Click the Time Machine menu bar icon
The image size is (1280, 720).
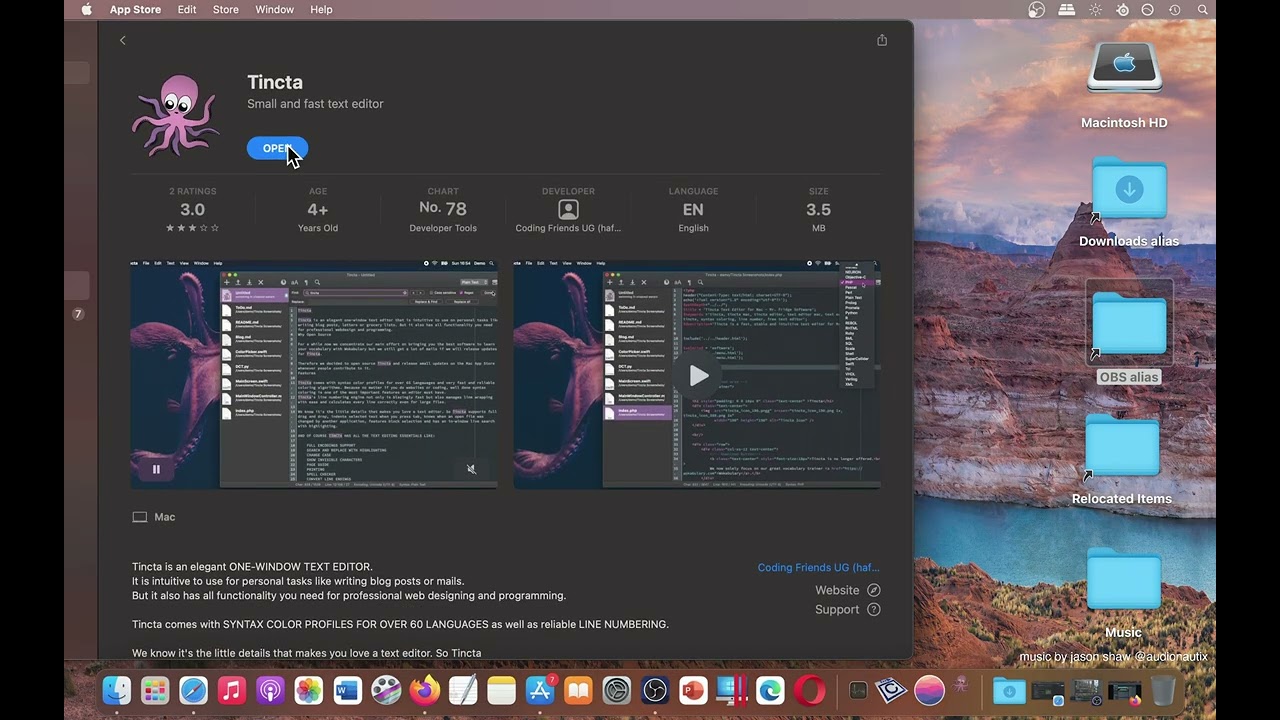point(1175,9)
